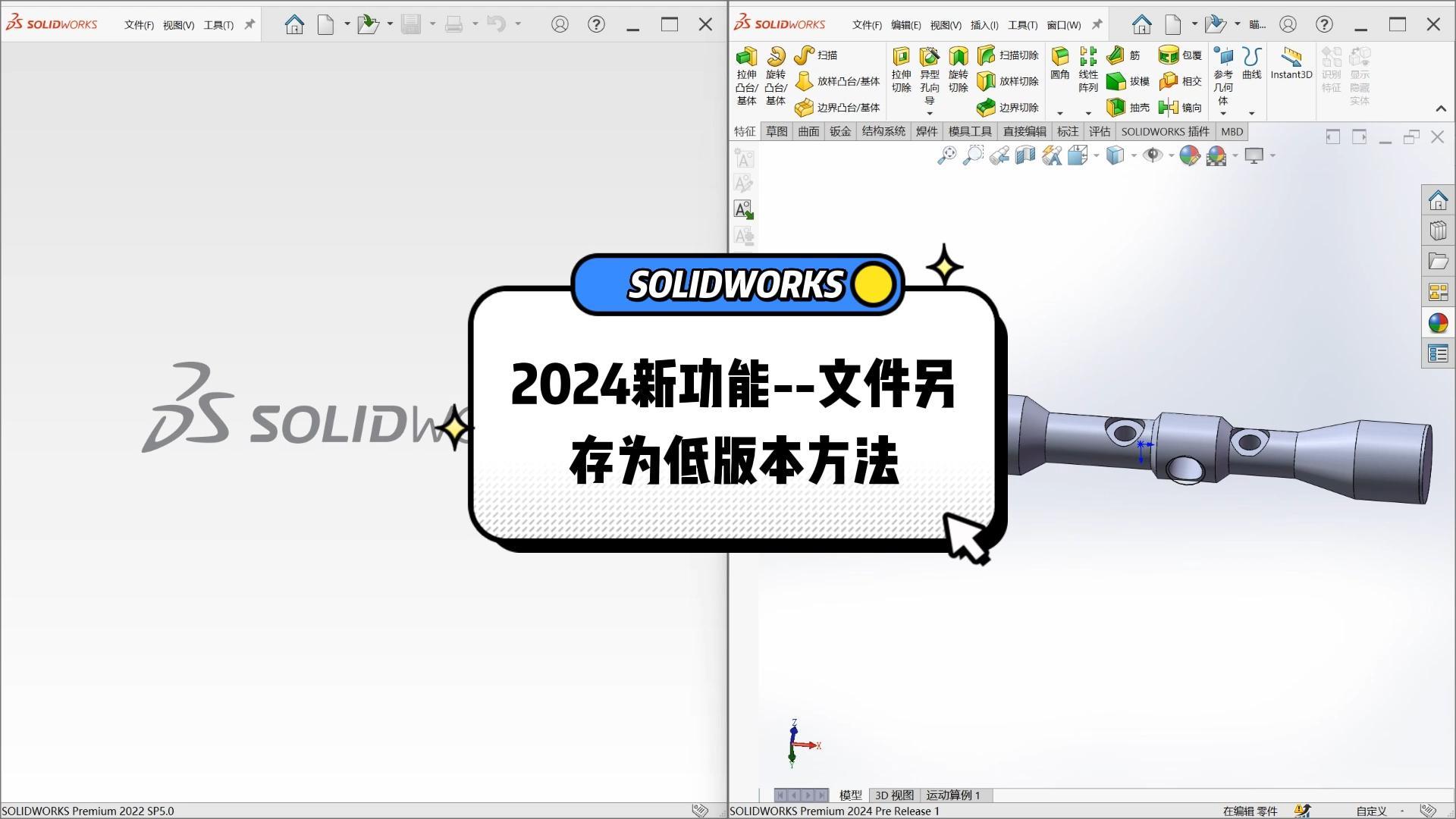Select the Linear Pattern (线性阵列) icon
Viewport: 1456px width, 819px height.
pos(1088,58)
